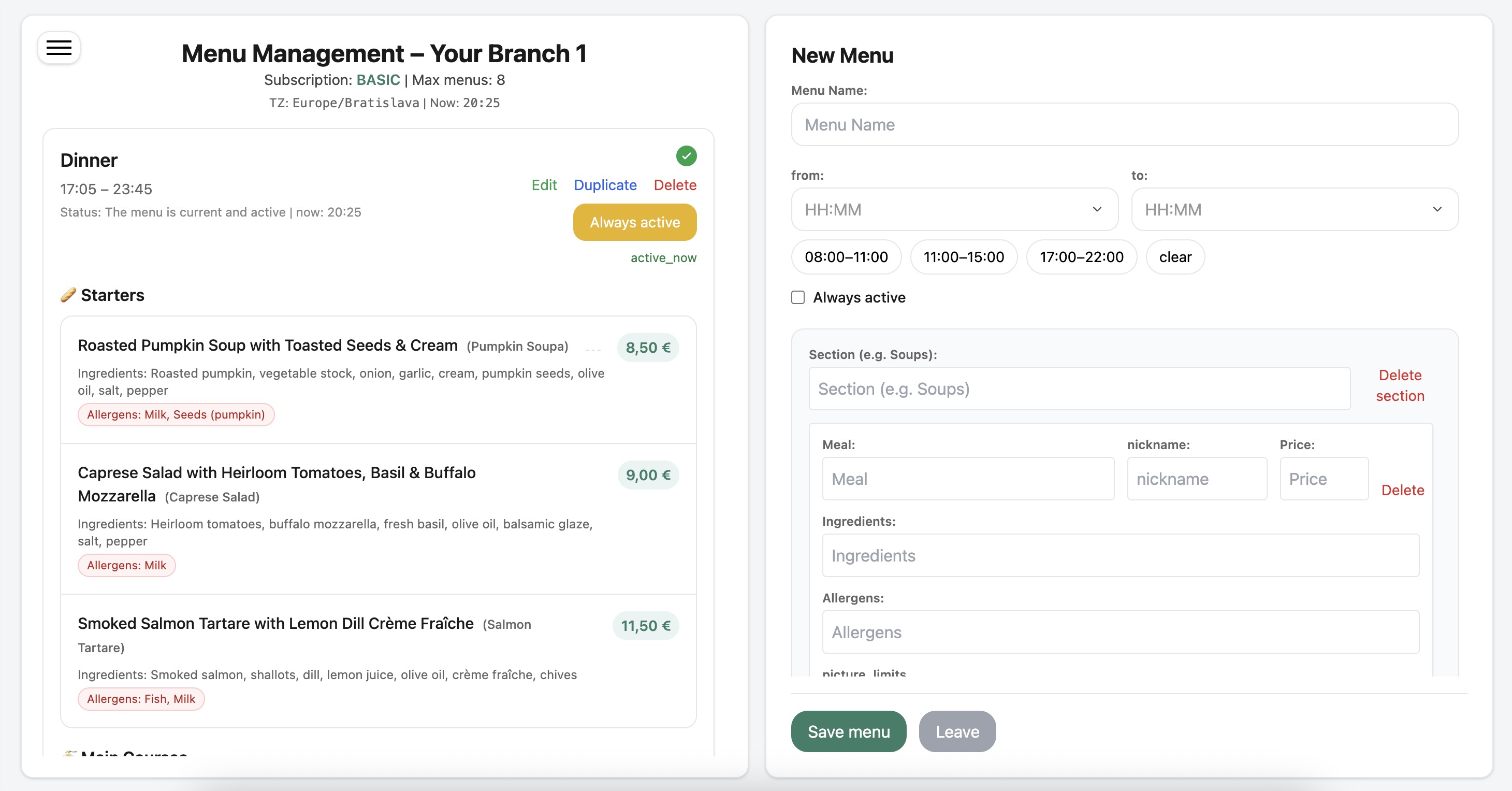Open the 'to' HH:MM time dropdown
This screenshot has height=791, width=1512.
click(x=1294, y=210)
